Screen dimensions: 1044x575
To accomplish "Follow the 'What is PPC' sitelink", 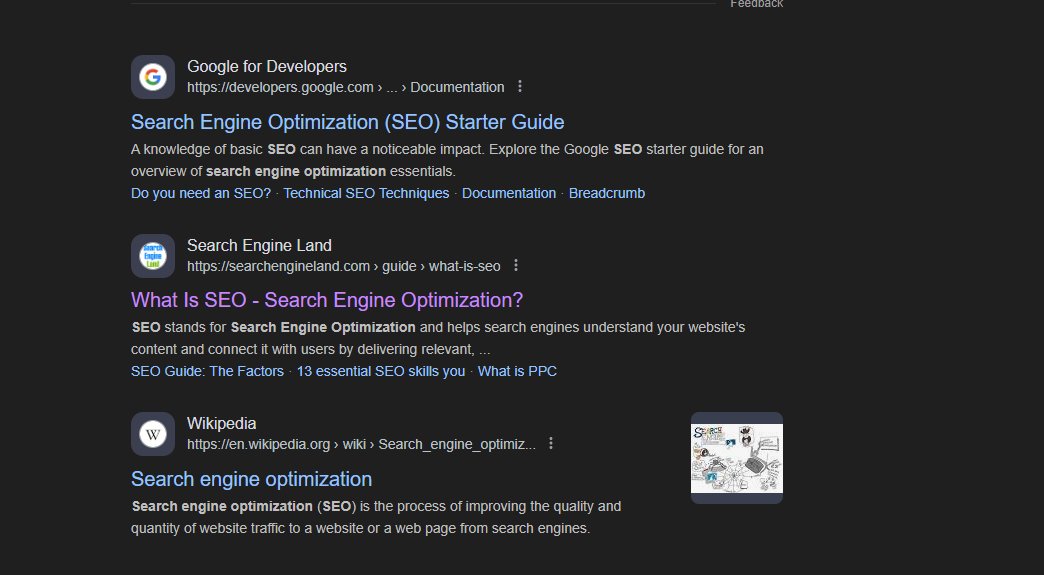I will tap(517, 371).
